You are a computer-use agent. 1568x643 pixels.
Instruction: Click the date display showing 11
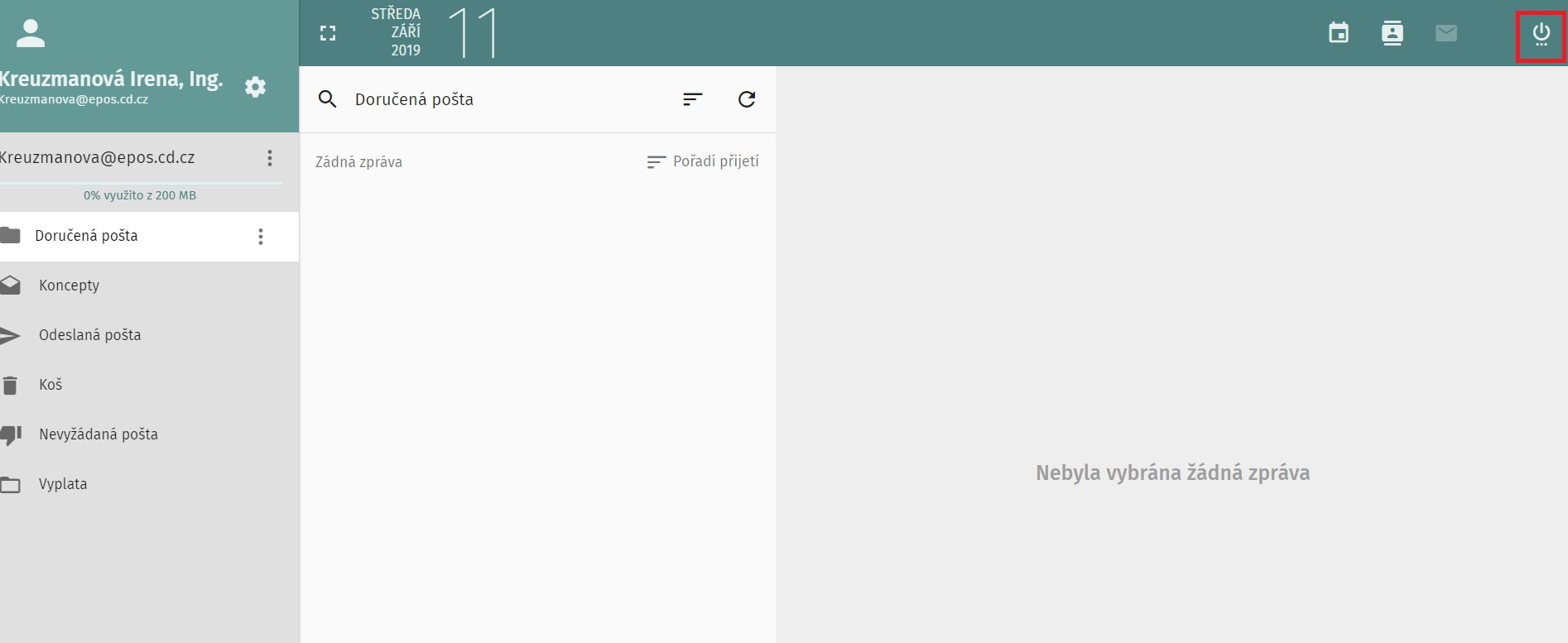[473, 33]
